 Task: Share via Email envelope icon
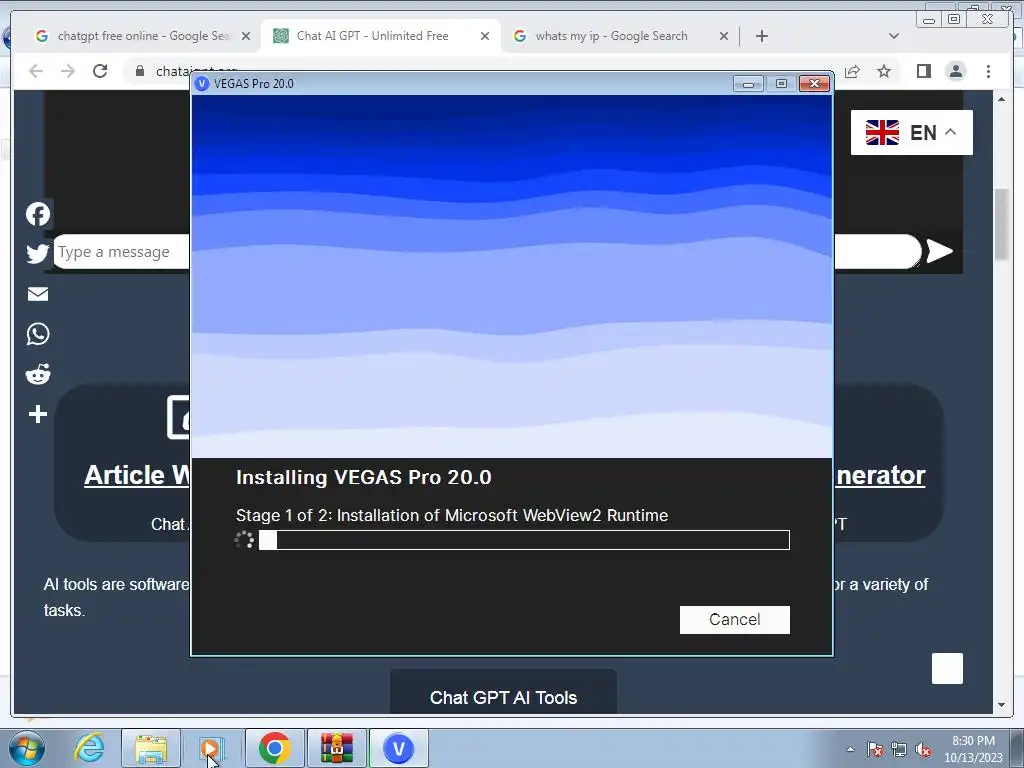tap(38, 294)
